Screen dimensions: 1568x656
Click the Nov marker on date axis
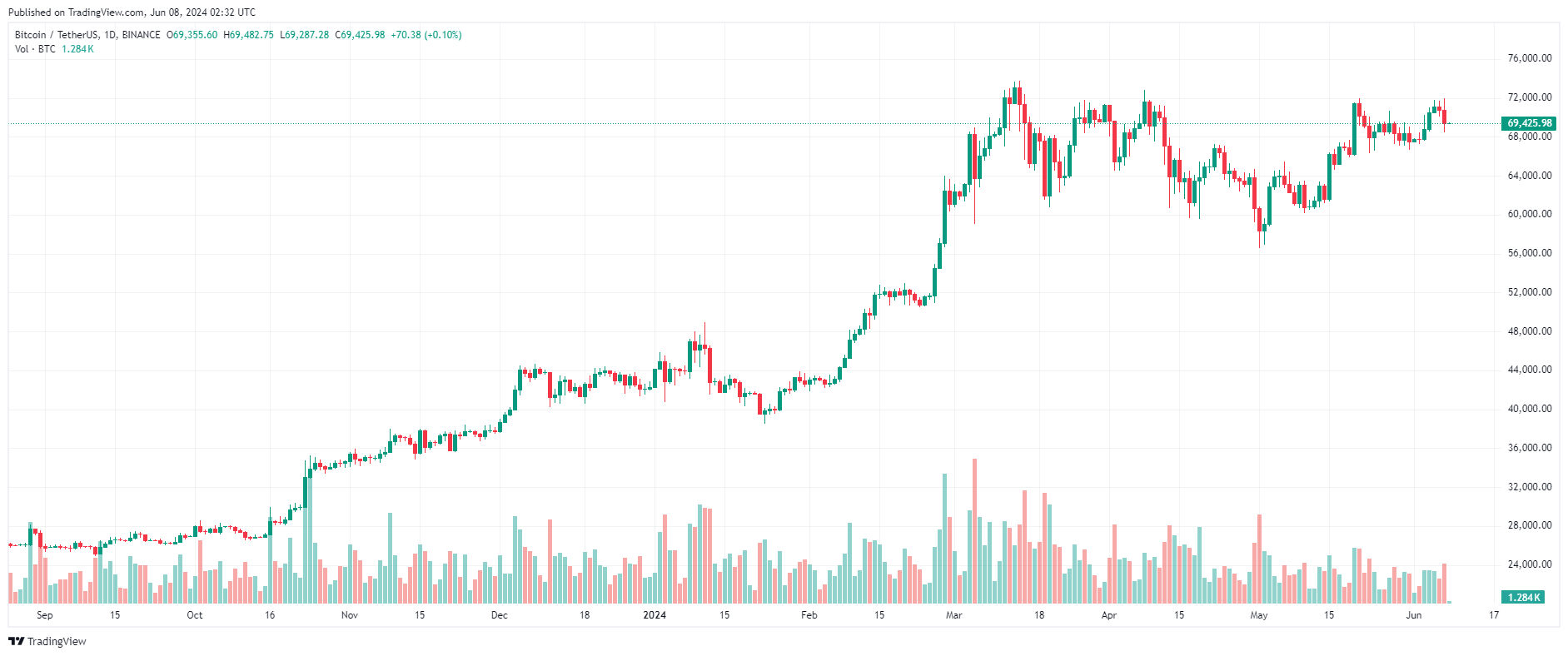(350, 615)
